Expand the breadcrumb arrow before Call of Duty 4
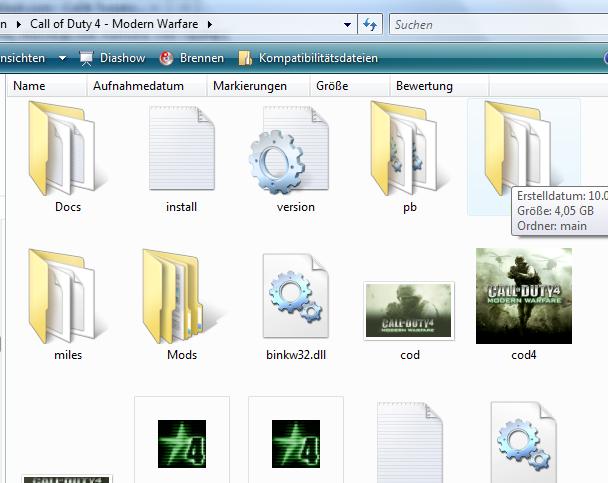The width and height of the screenshot is (608, 483). pos(19,24)
